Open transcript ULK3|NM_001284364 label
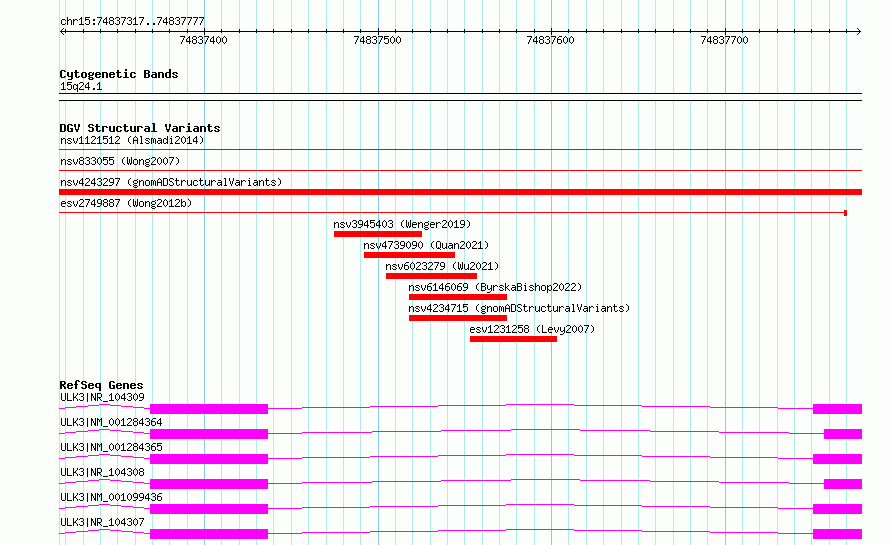 pos(111,422)
